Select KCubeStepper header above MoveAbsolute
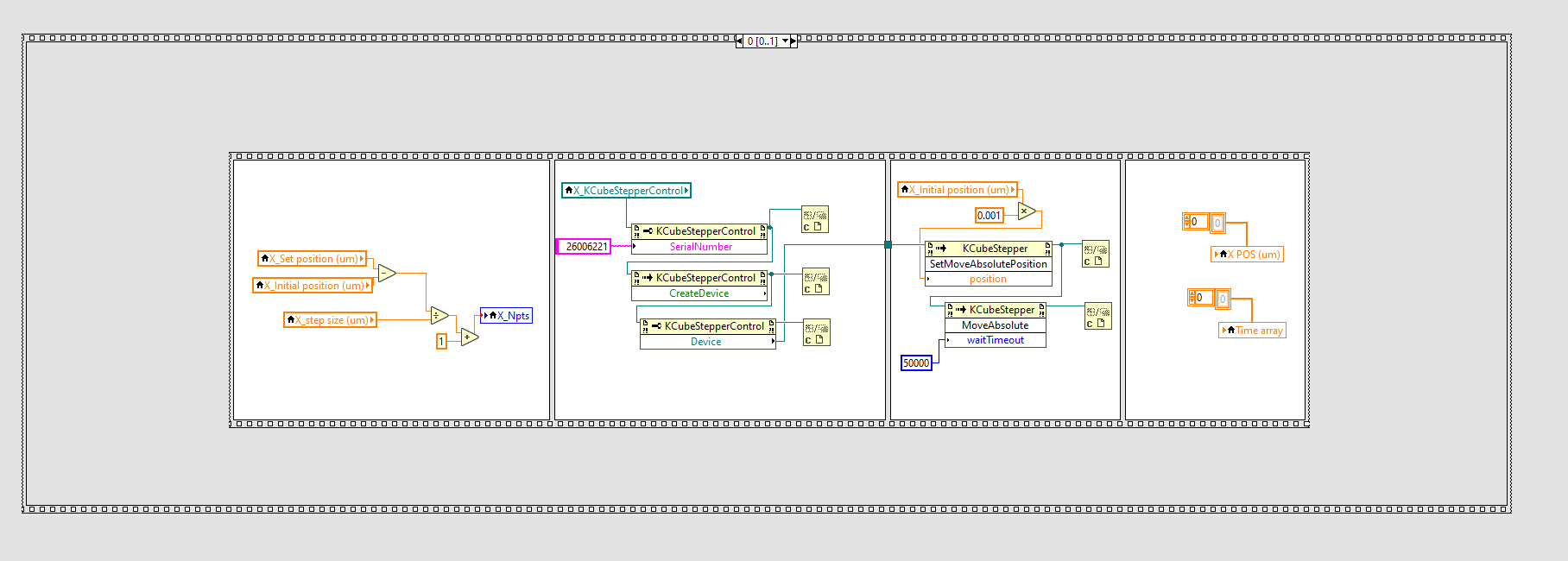 pyautogui.click(x=996, y=310)
